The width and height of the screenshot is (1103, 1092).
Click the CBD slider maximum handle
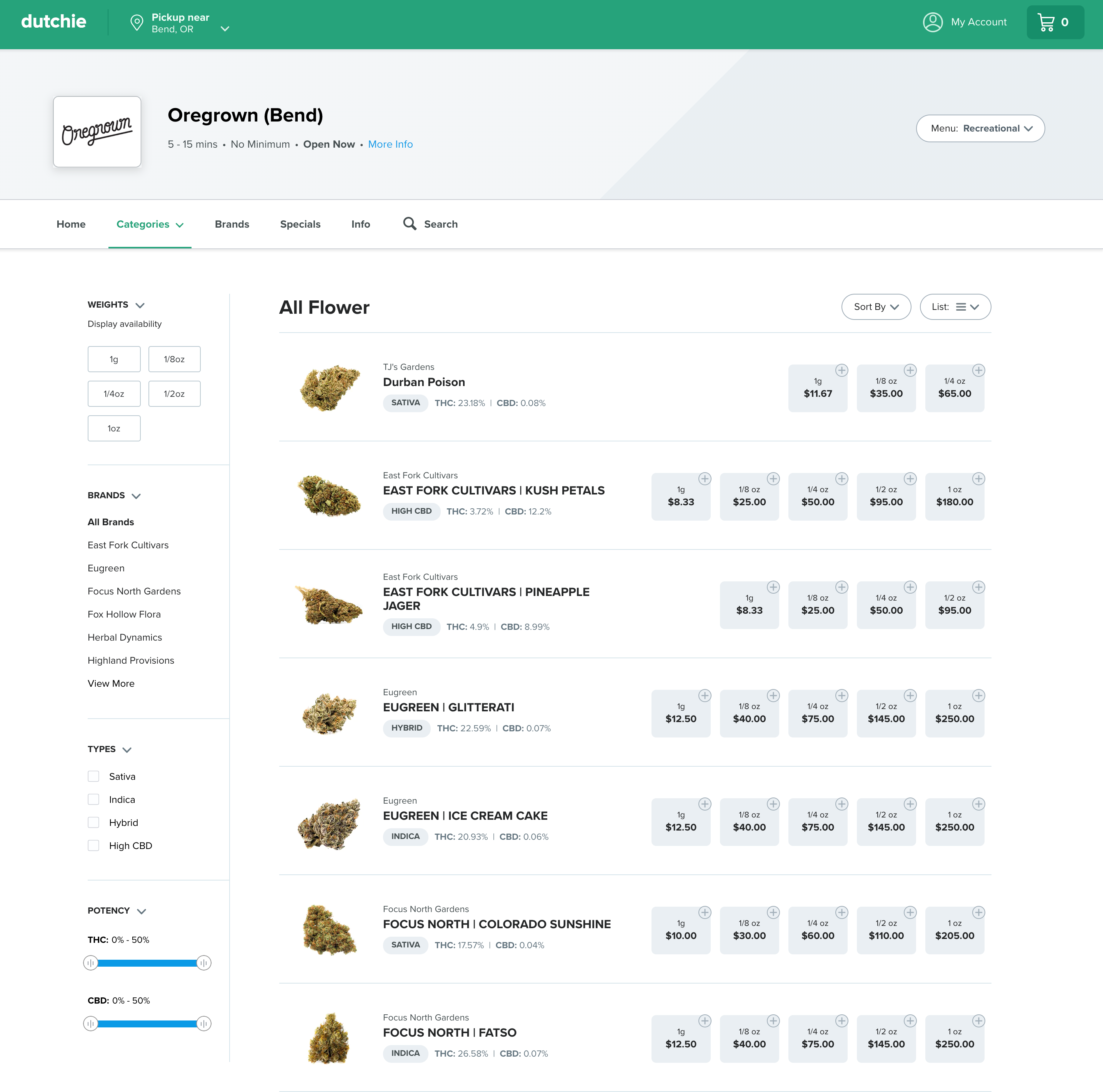click(204, 1024)
